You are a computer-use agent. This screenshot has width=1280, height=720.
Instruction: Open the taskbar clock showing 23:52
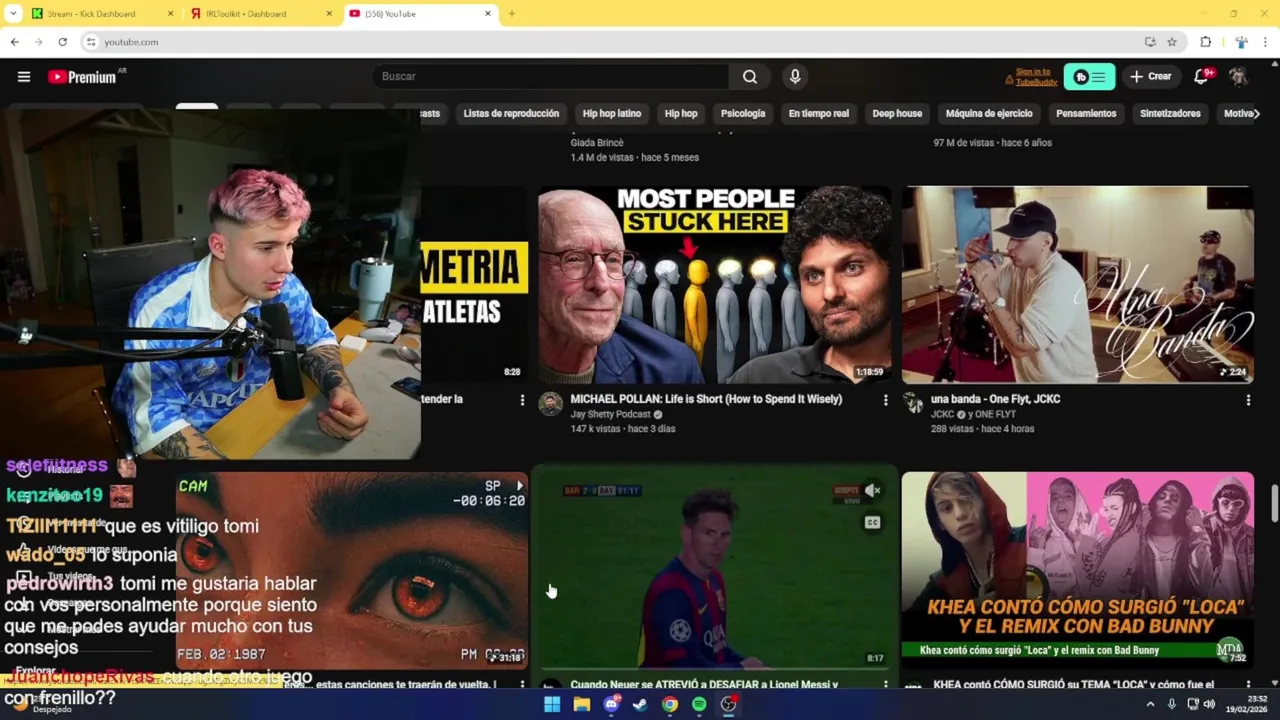click(1247, 704)
